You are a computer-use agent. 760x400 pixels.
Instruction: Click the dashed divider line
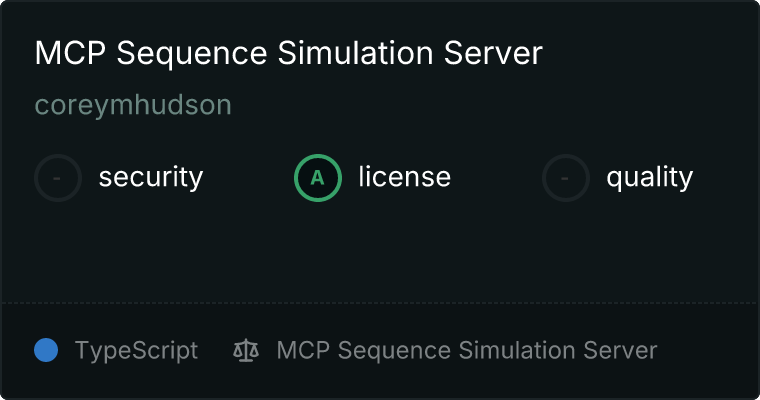[x=380, y=303]
